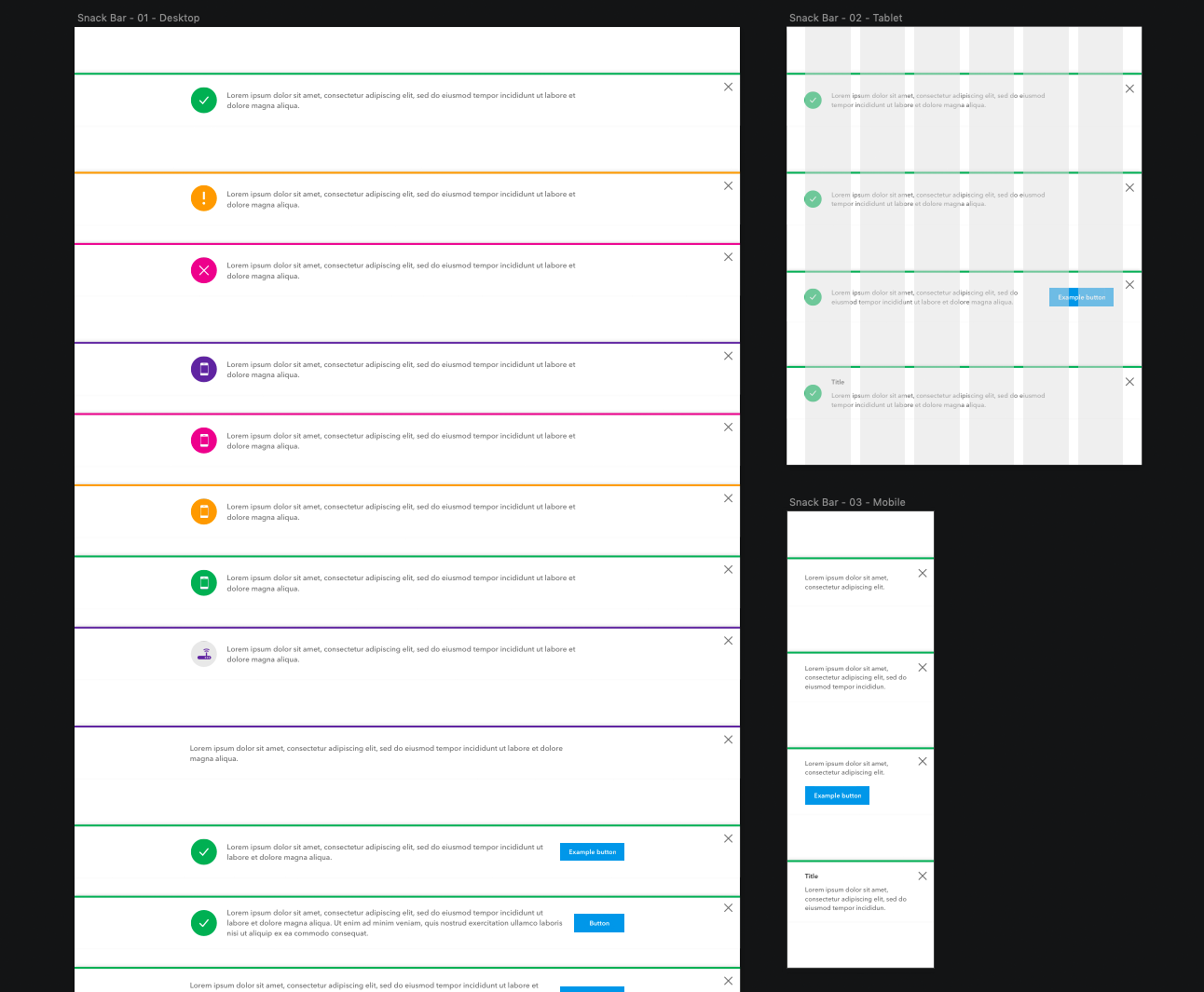Close the desktop snack bar with purple phone icon
Viewport: 1204px width, 992px height.
click(729, 356)
